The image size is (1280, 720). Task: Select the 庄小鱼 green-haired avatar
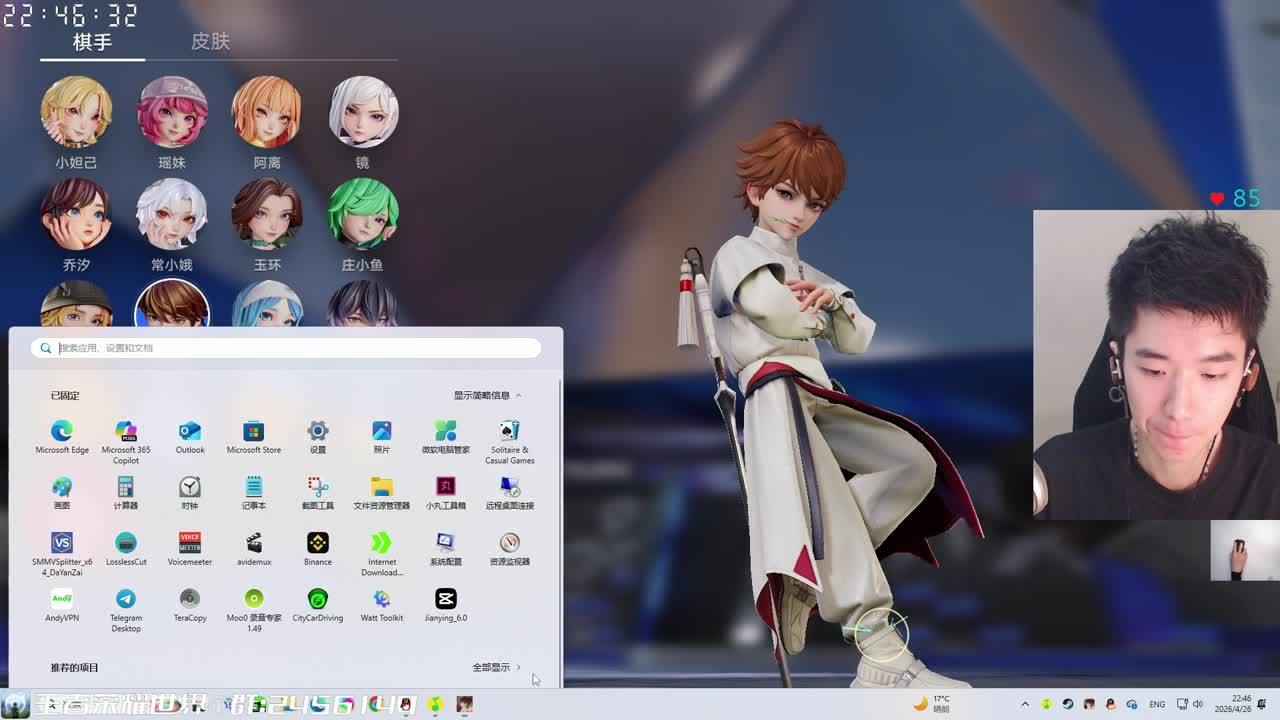(x=363, y=214)
